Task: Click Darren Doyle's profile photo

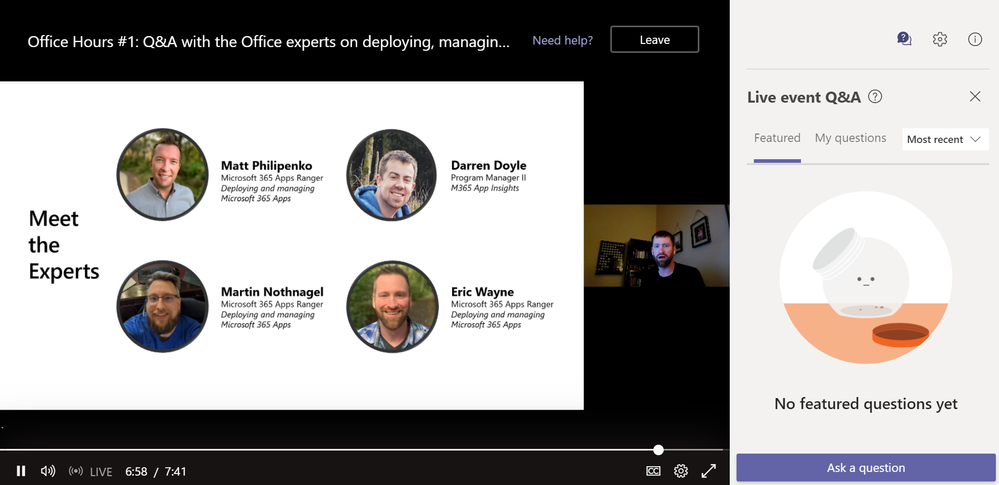Action: [x=392, y=175]
